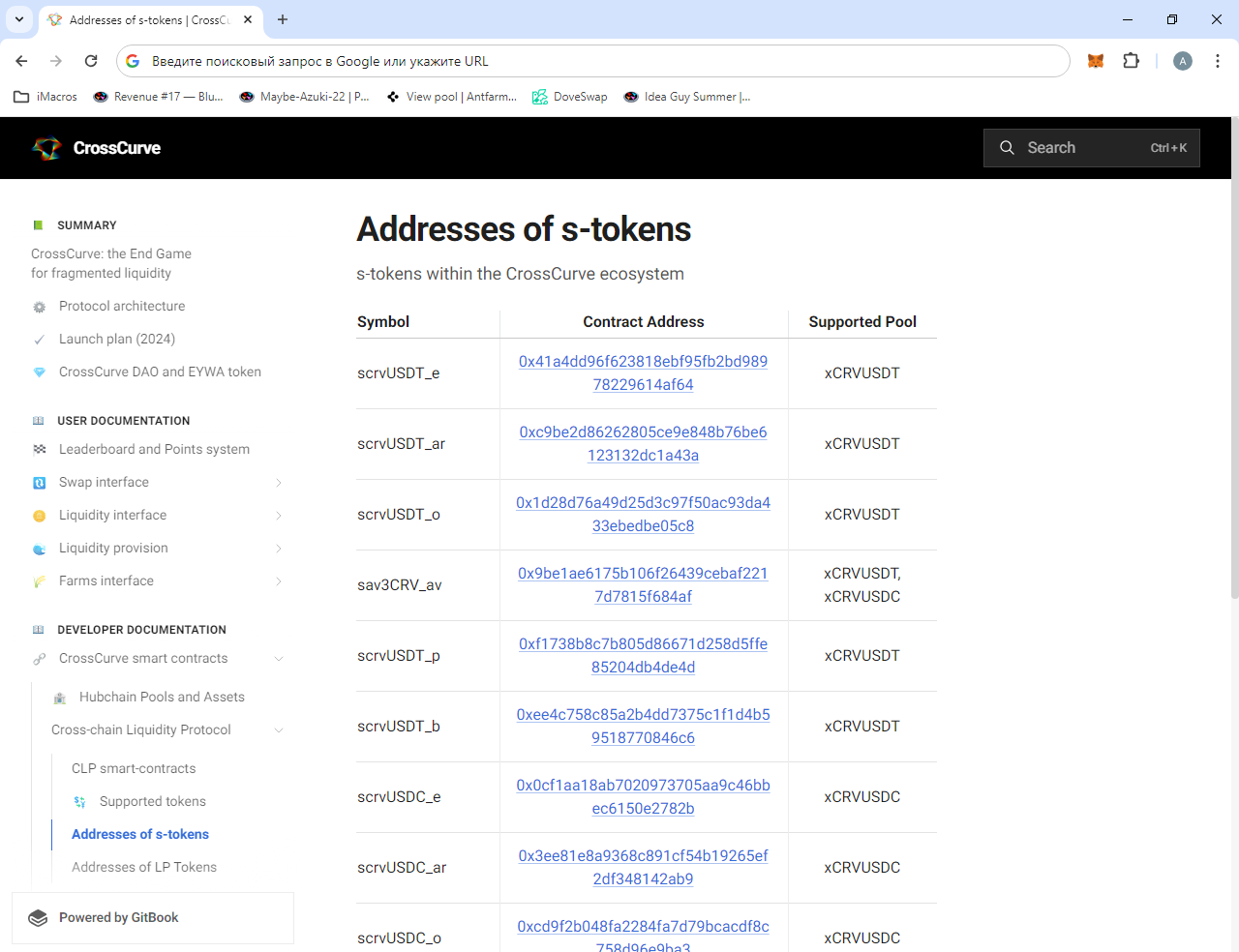Expand the Liquidity provision section
1239x952 pixels.
[279, 549]
